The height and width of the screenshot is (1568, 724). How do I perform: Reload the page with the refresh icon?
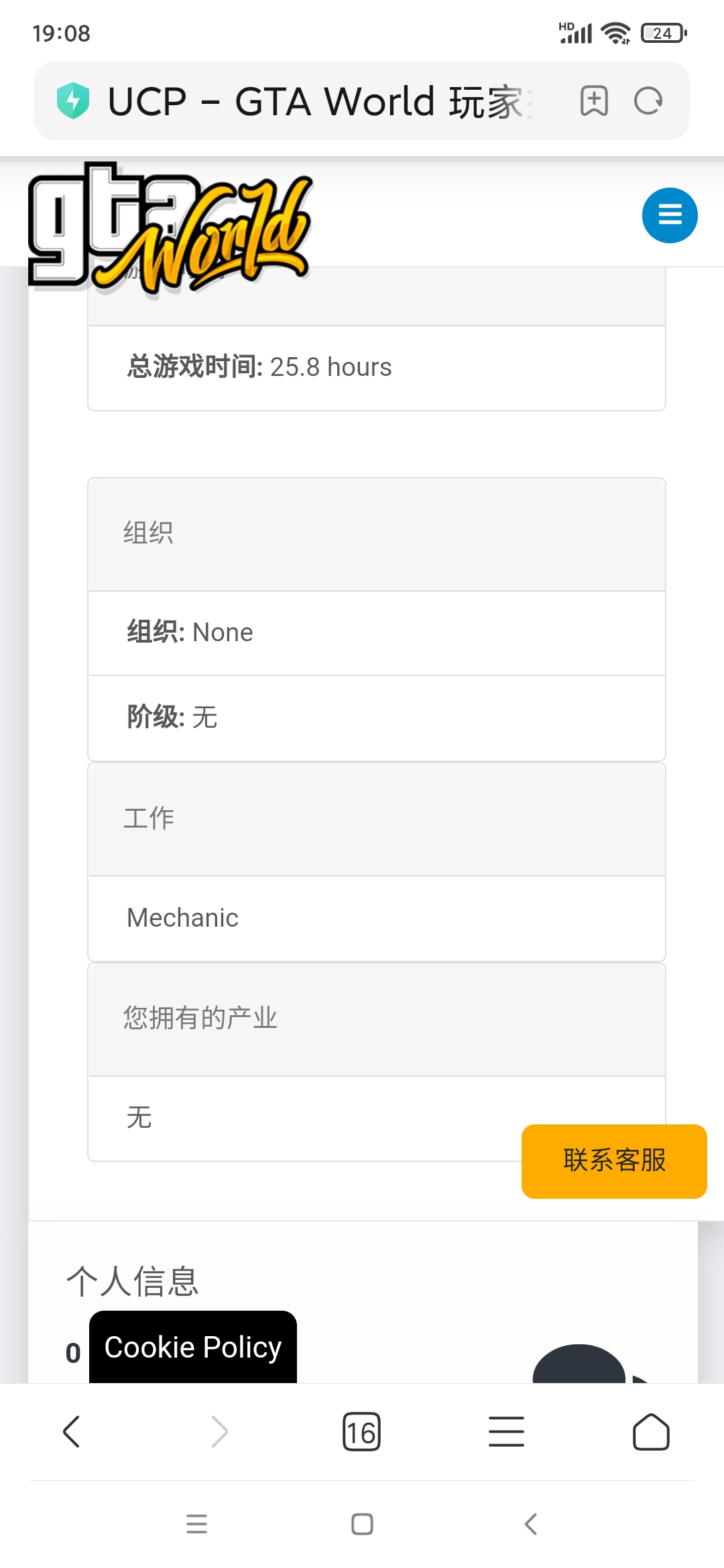pyautogui.click(x=648, y=101)
